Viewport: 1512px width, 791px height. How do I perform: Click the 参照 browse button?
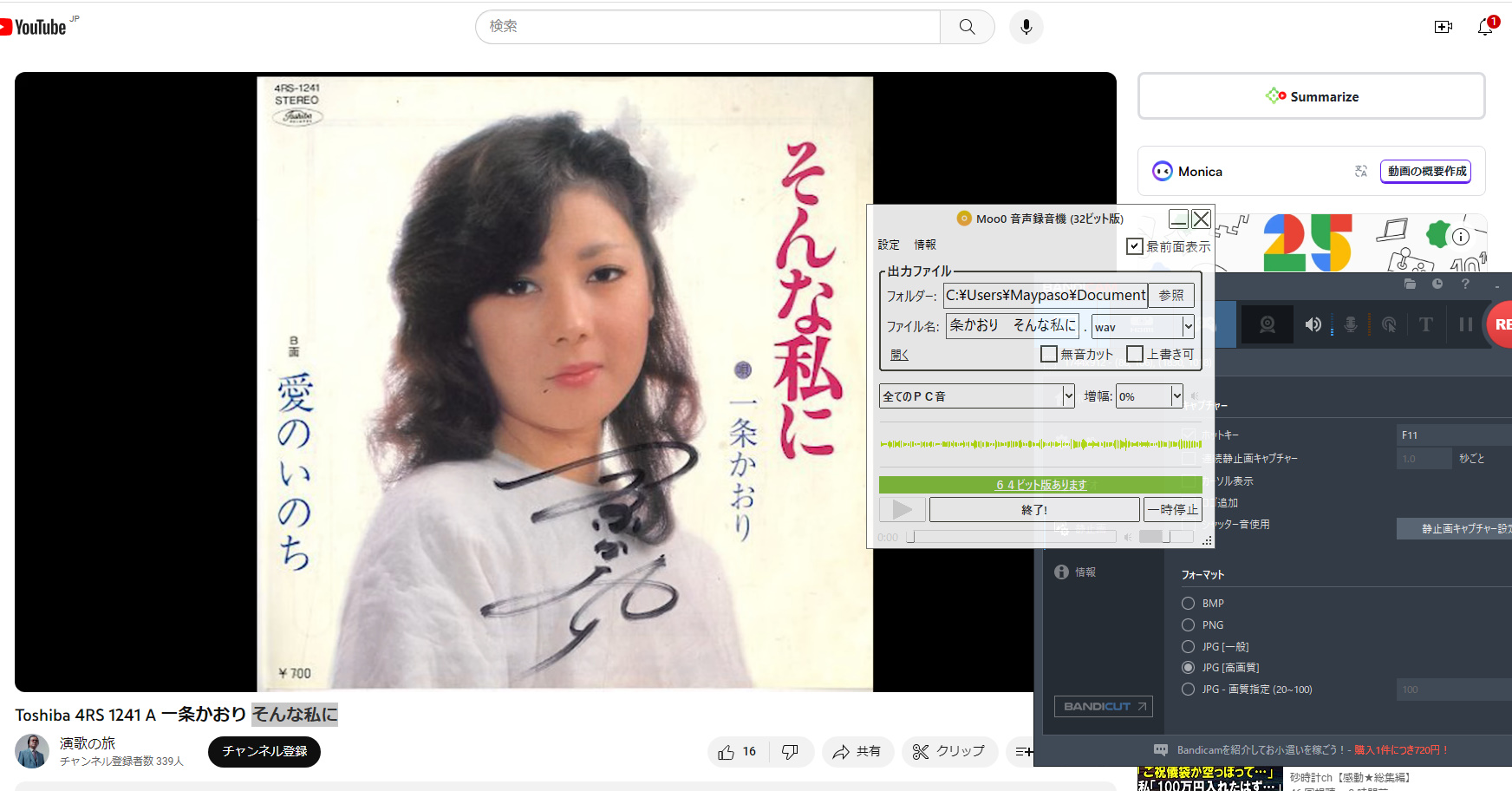pos(1171,295)
